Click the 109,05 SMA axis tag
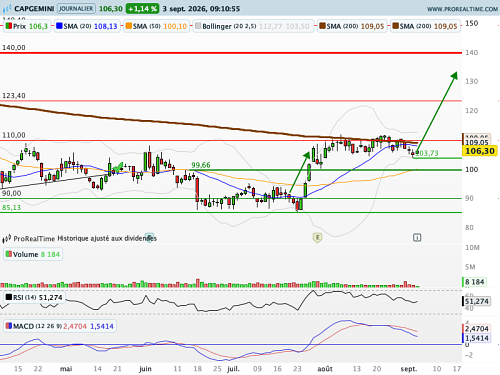The image size is (500, 375). [477, 143]
